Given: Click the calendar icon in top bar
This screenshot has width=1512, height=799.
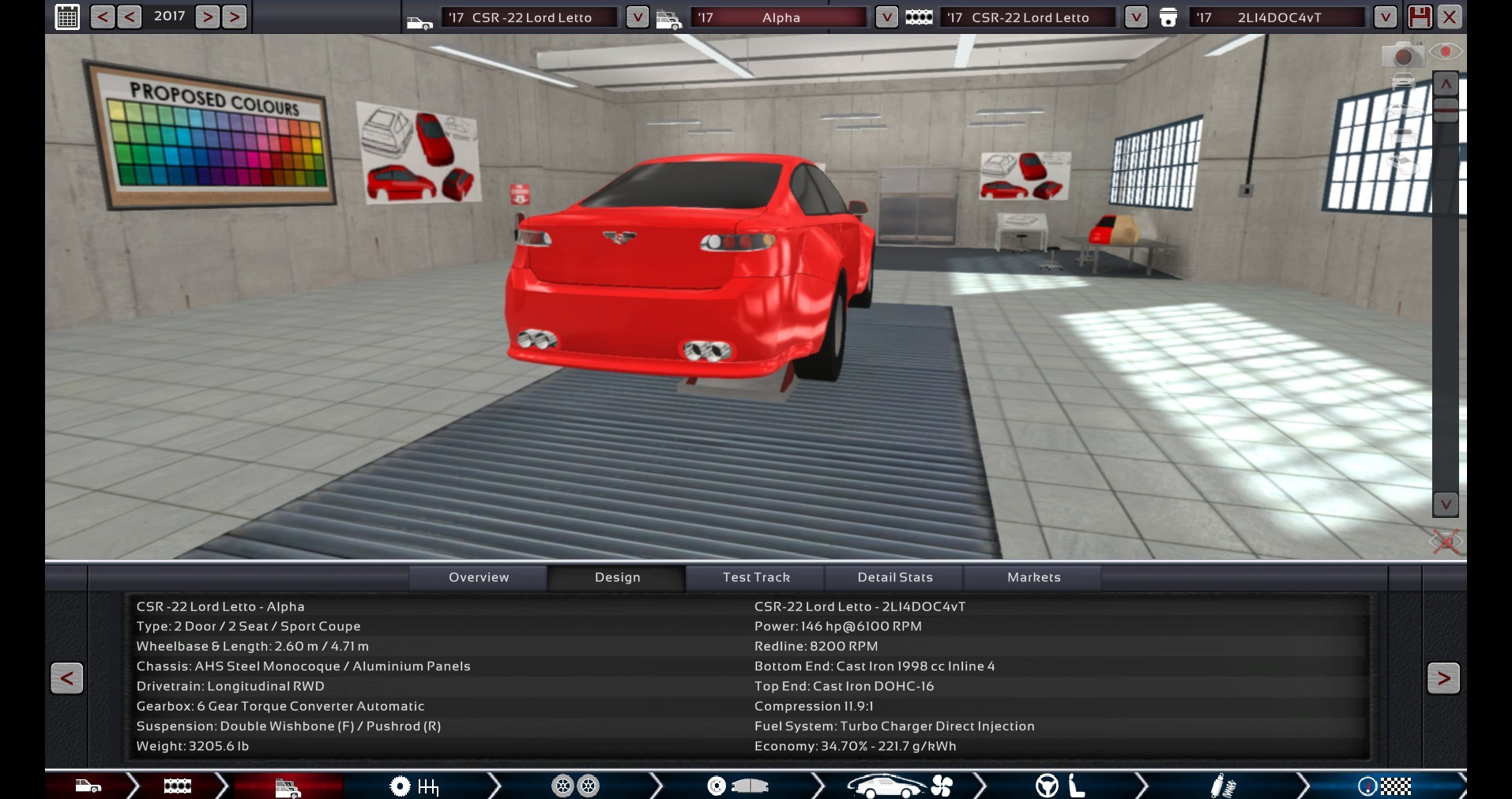Looking at the screenshot, I should [x=67, y=17].
